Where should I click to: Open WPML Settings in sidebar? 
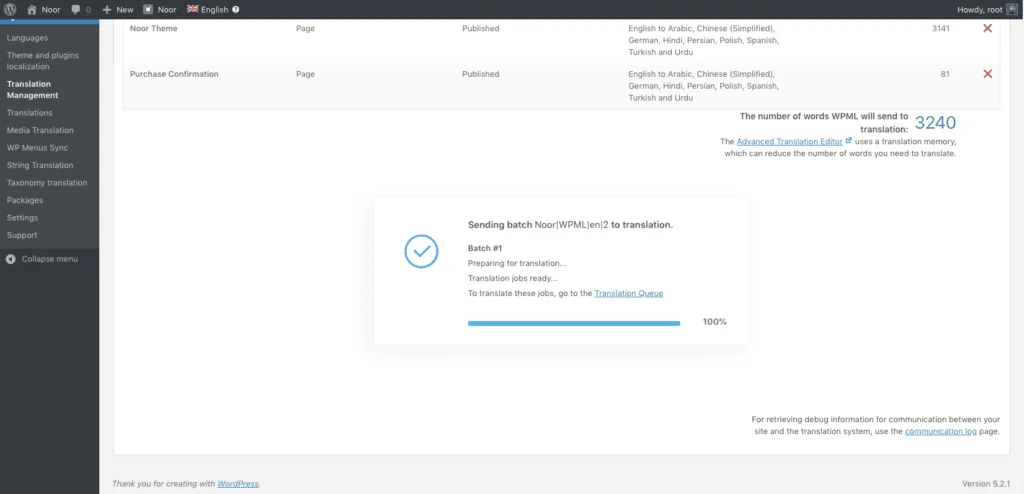pos(22,218)
